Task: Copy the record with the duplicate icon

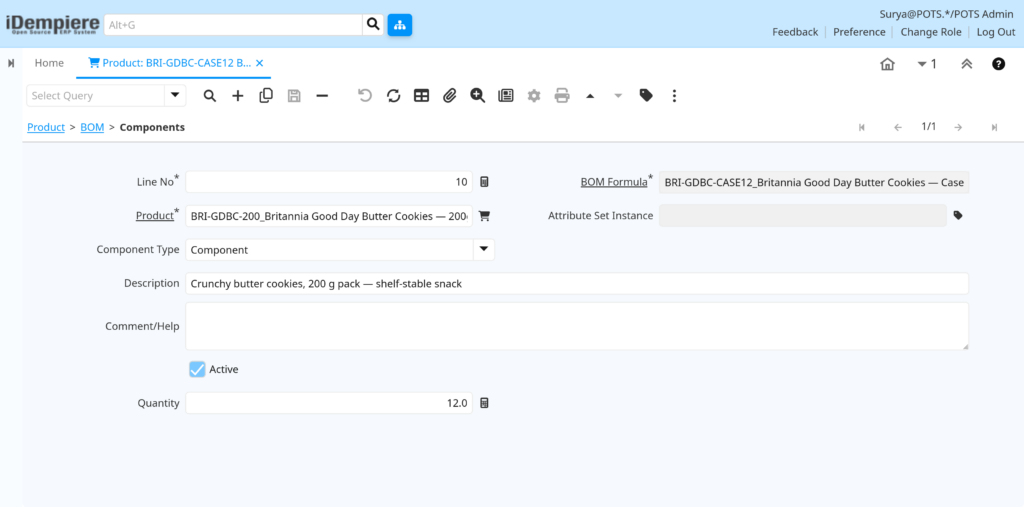Action: pos(266,96)
